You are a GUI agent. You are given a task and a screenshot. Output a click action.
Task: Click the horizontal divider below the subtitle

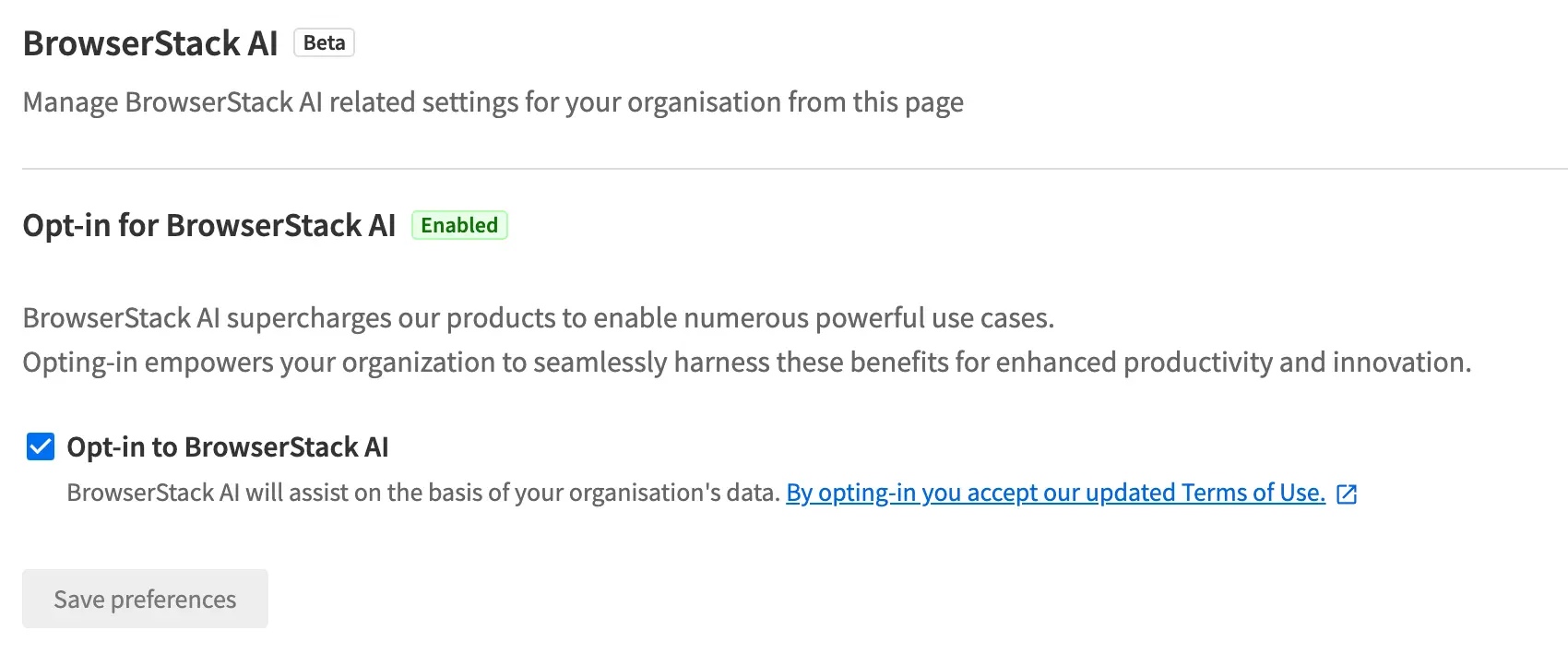click(793, 169)
